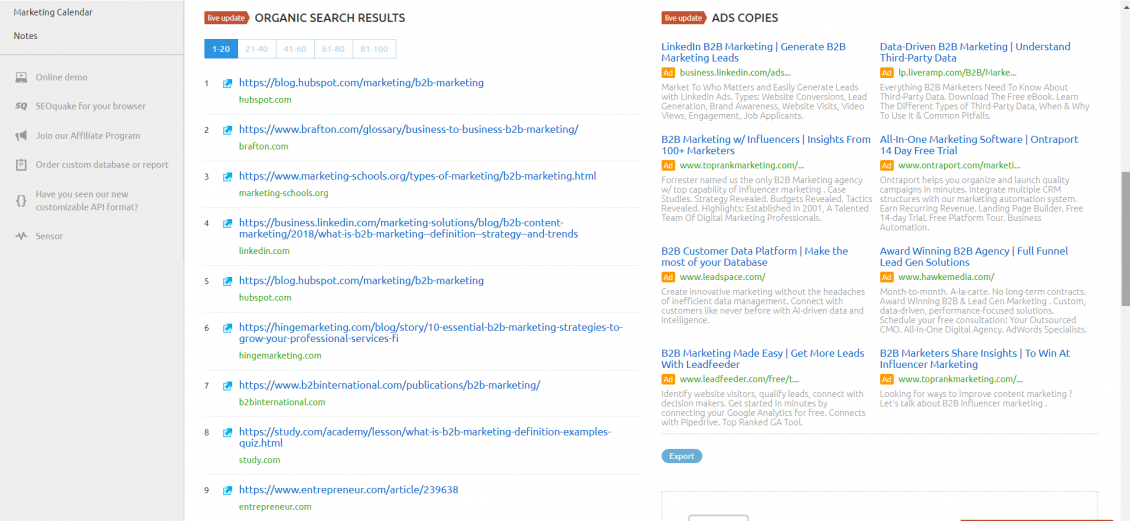1130x521 pixels.
Task: Click green entrepreneur.com domain text
Action: tap(275, 507)
